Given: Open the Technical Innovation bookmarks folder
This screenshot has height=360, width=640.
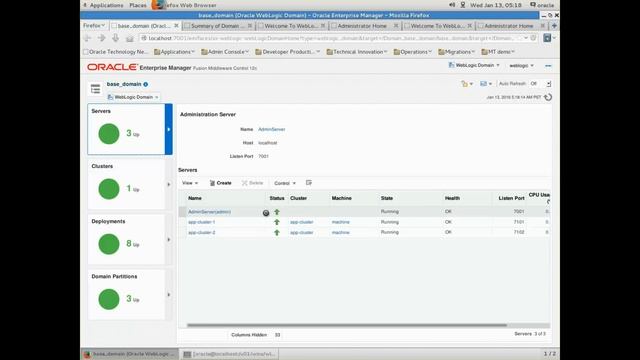Looking at the screenshot, I should tap(357, 52).
